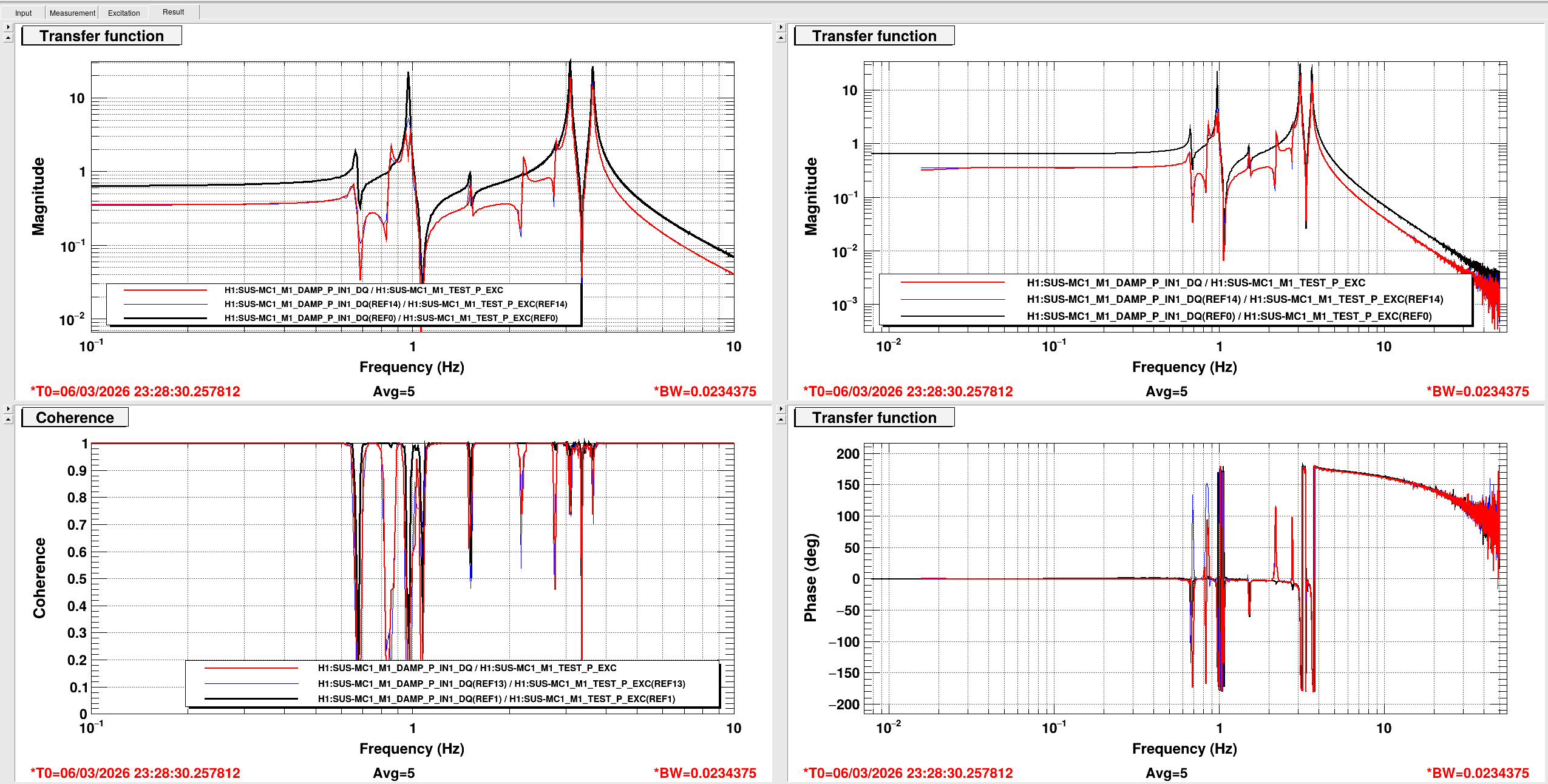Click up-arrow button beside top-right Transfer function plot
This screenshot has height=784, width=1548.
tap(781, 38)
